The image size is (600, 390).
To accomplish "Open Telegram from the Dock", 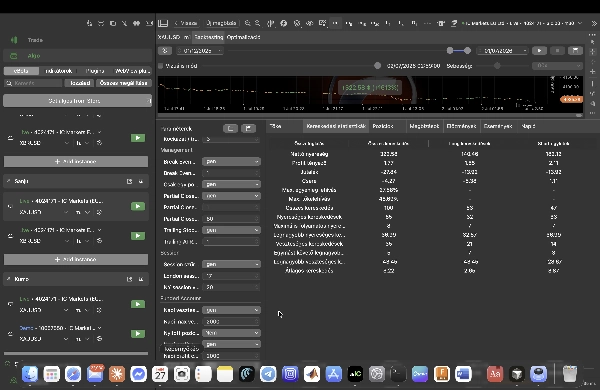I will 268,374.
